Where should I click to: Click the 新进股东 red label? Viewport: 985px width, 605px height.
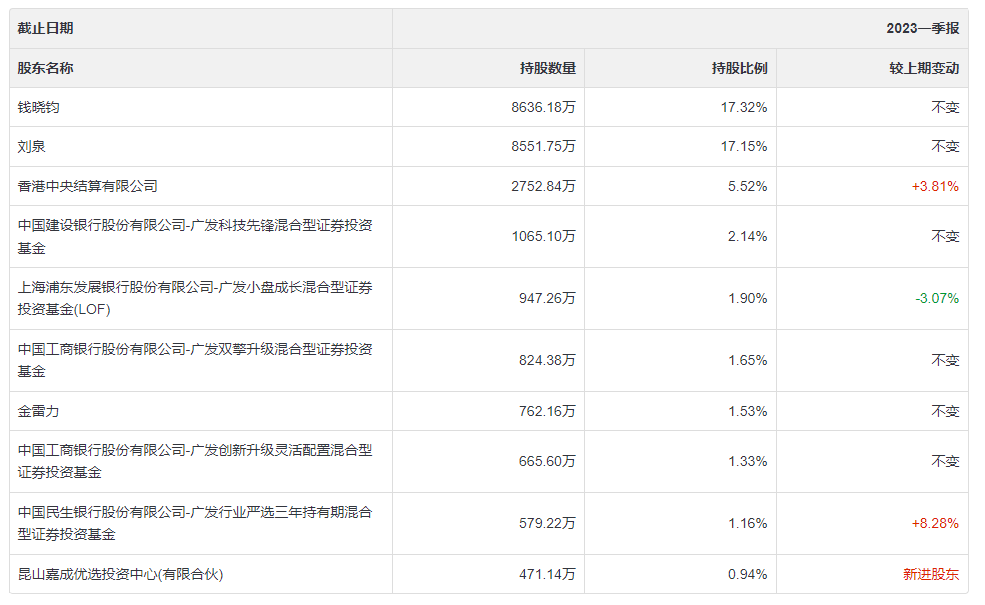click(931, 574)
